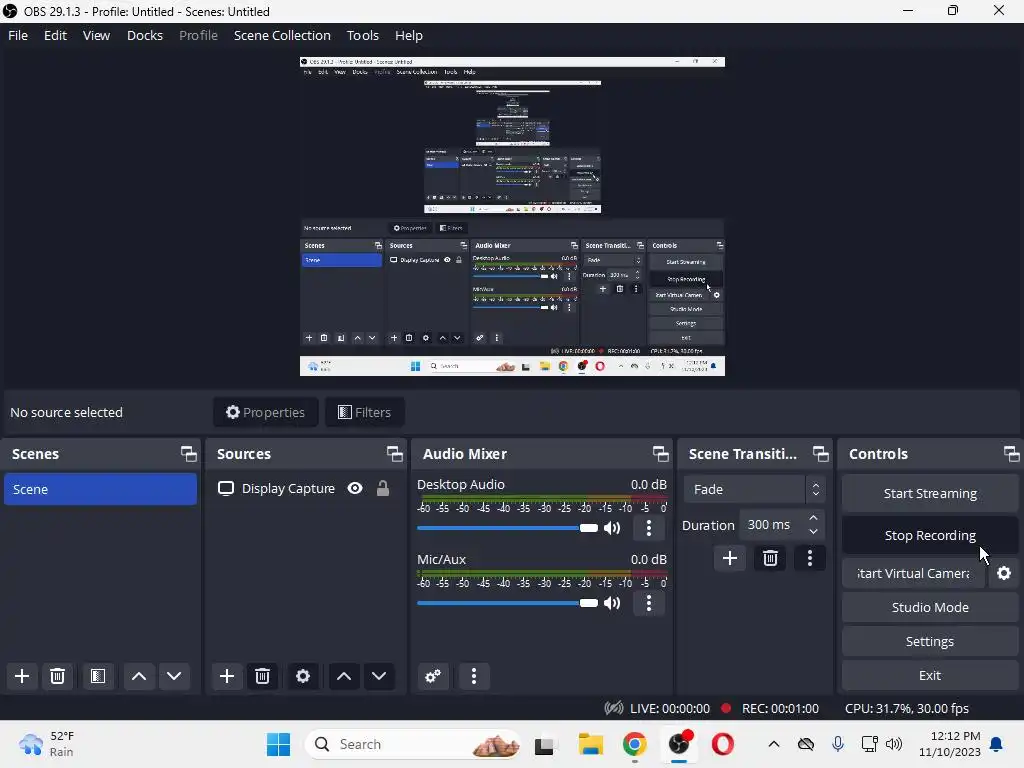Open the File menu
Screen dimensions: 1024x768
[18, 35]
